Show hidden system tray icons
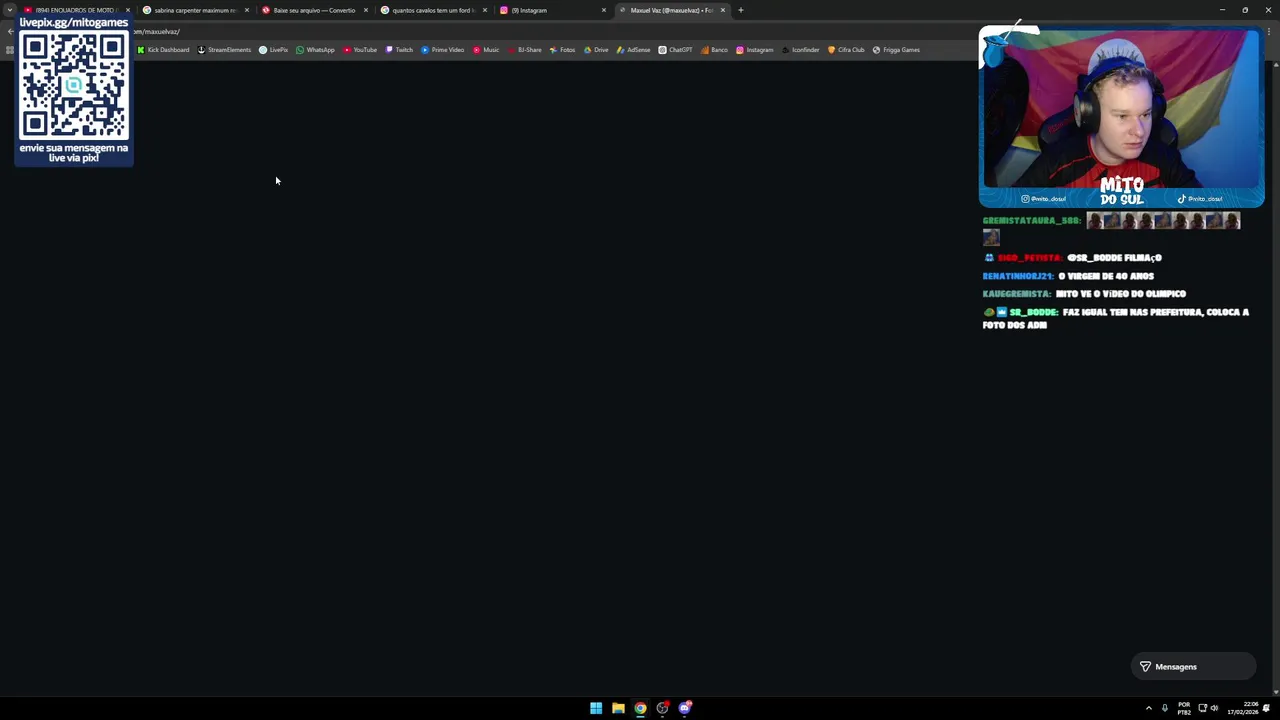Image resolution: width=1280 pixels, height=720 pixels. tap(1148, 708)
